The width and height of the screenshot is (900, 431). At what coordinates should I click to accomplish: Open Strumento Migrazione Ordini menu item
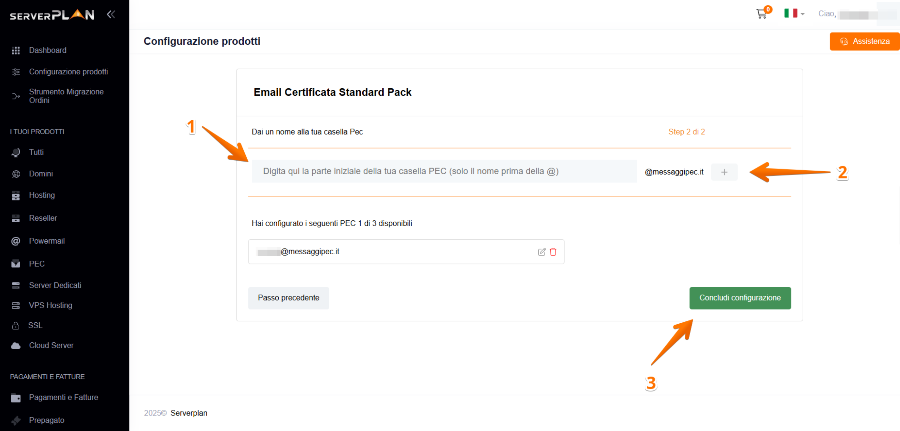66,96
